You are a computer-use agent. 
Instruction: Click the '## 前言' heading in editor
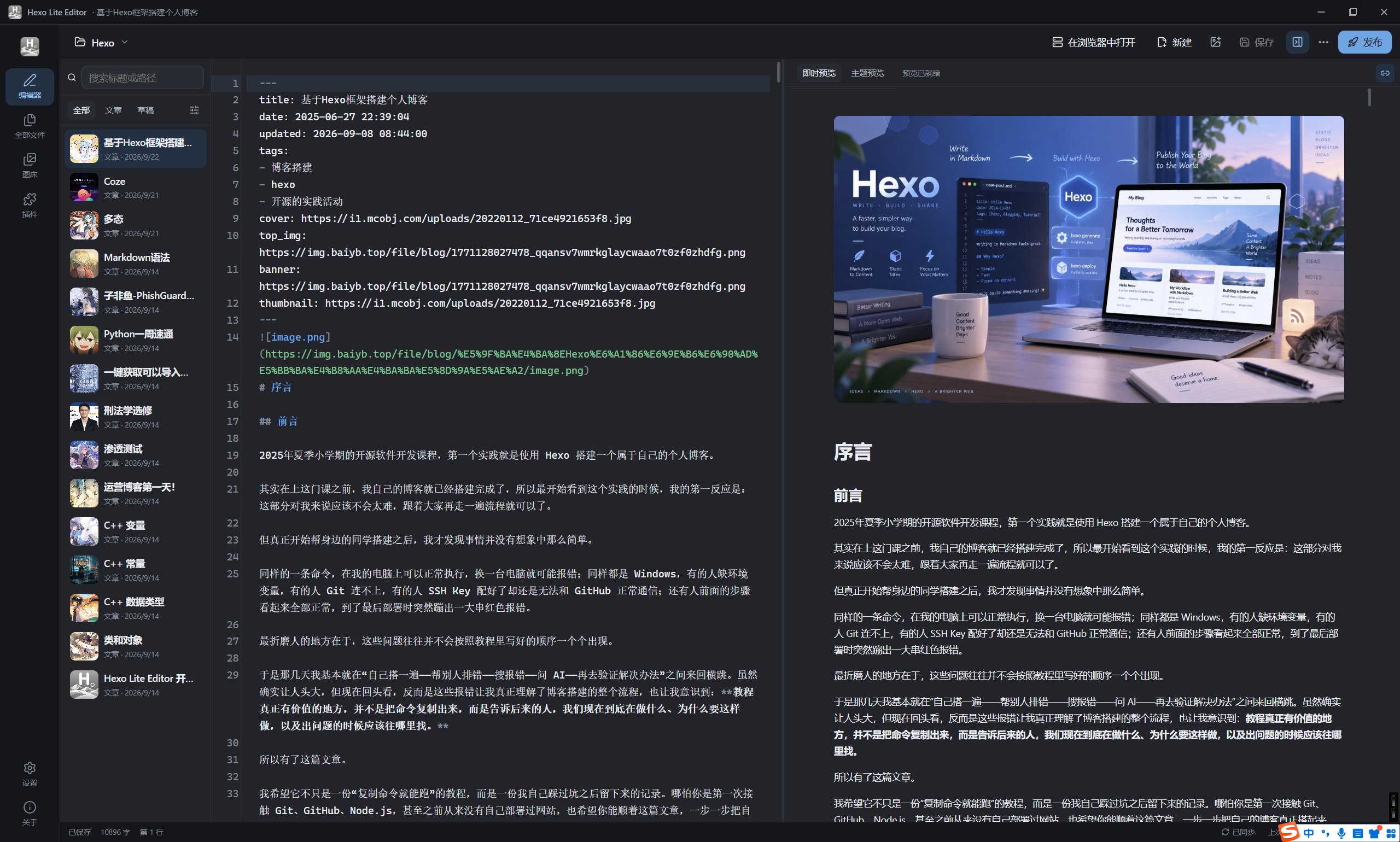pyautogui.click(x=278, y=422)
